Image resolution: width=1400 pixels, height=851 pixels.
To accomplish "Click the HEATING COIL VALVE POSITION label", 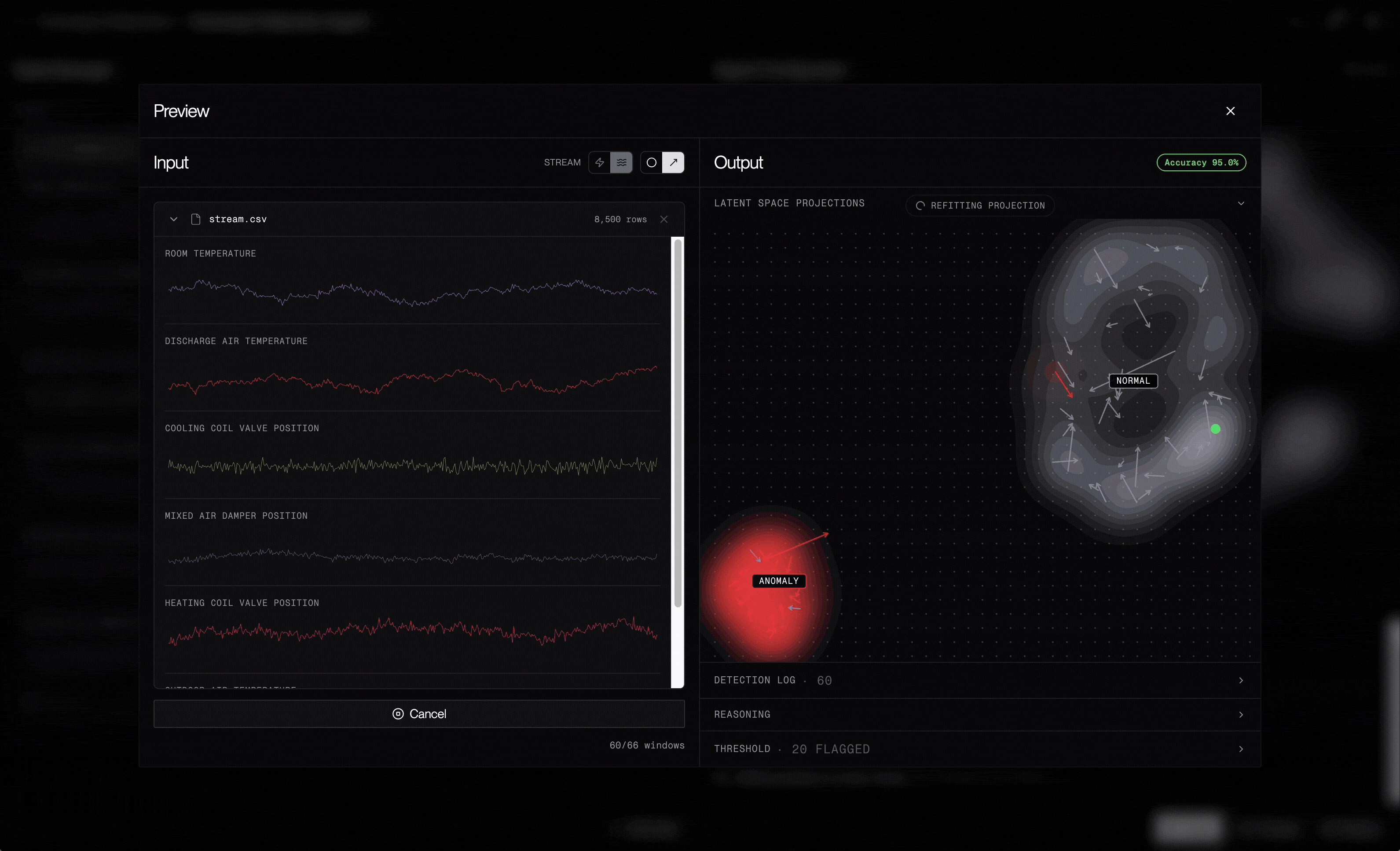I will (x=242, y=603).
